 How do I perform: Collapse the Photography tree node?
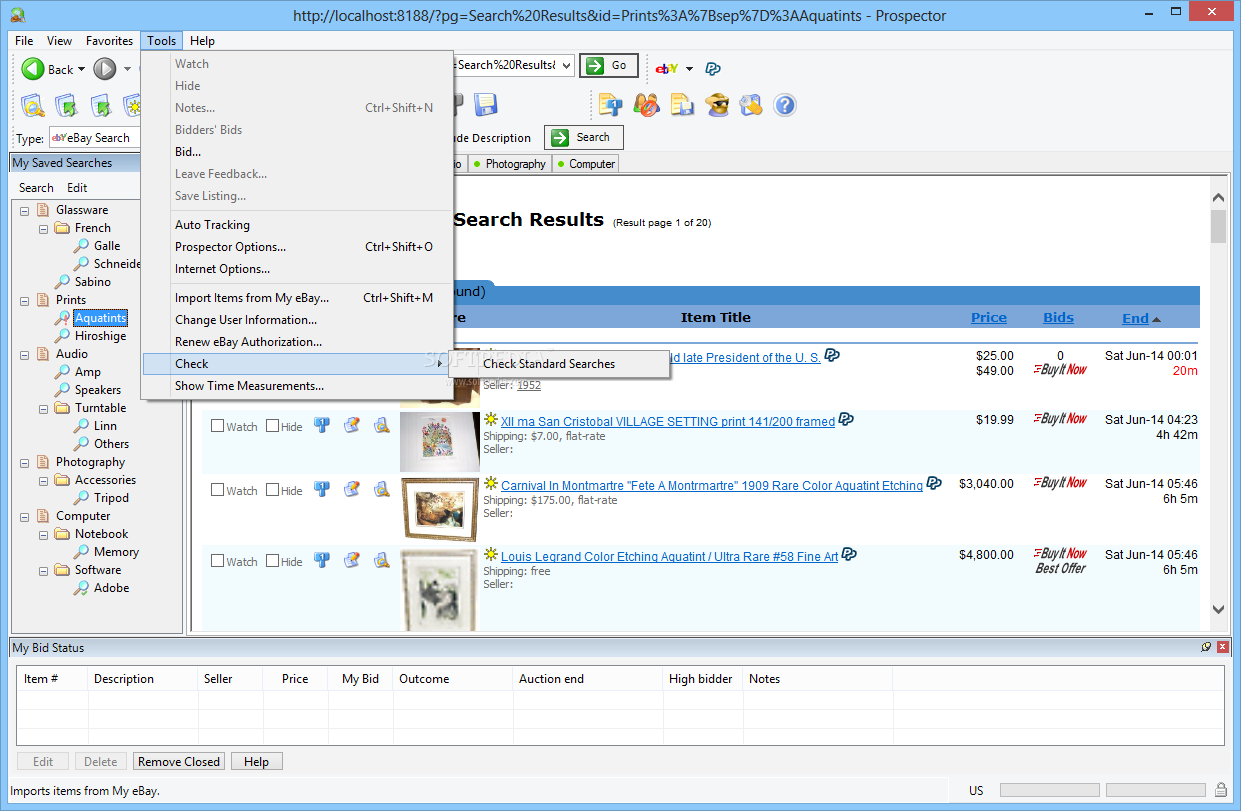click(x=24, y=462)
